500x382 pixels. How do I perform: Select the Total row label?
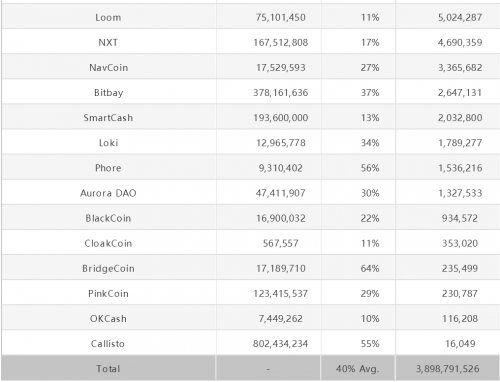[x=108, y=369]
